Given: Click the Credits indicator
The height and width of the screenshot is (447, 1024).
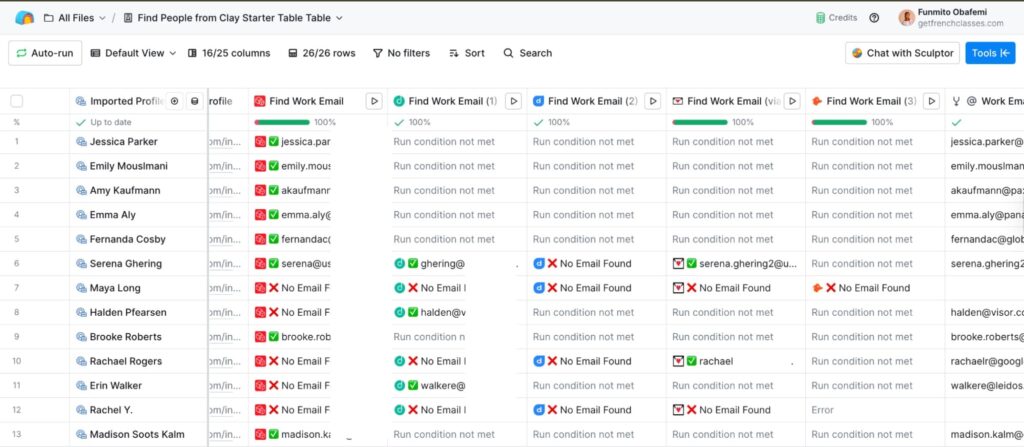Looking at the screenshot, I should [837, 18].
